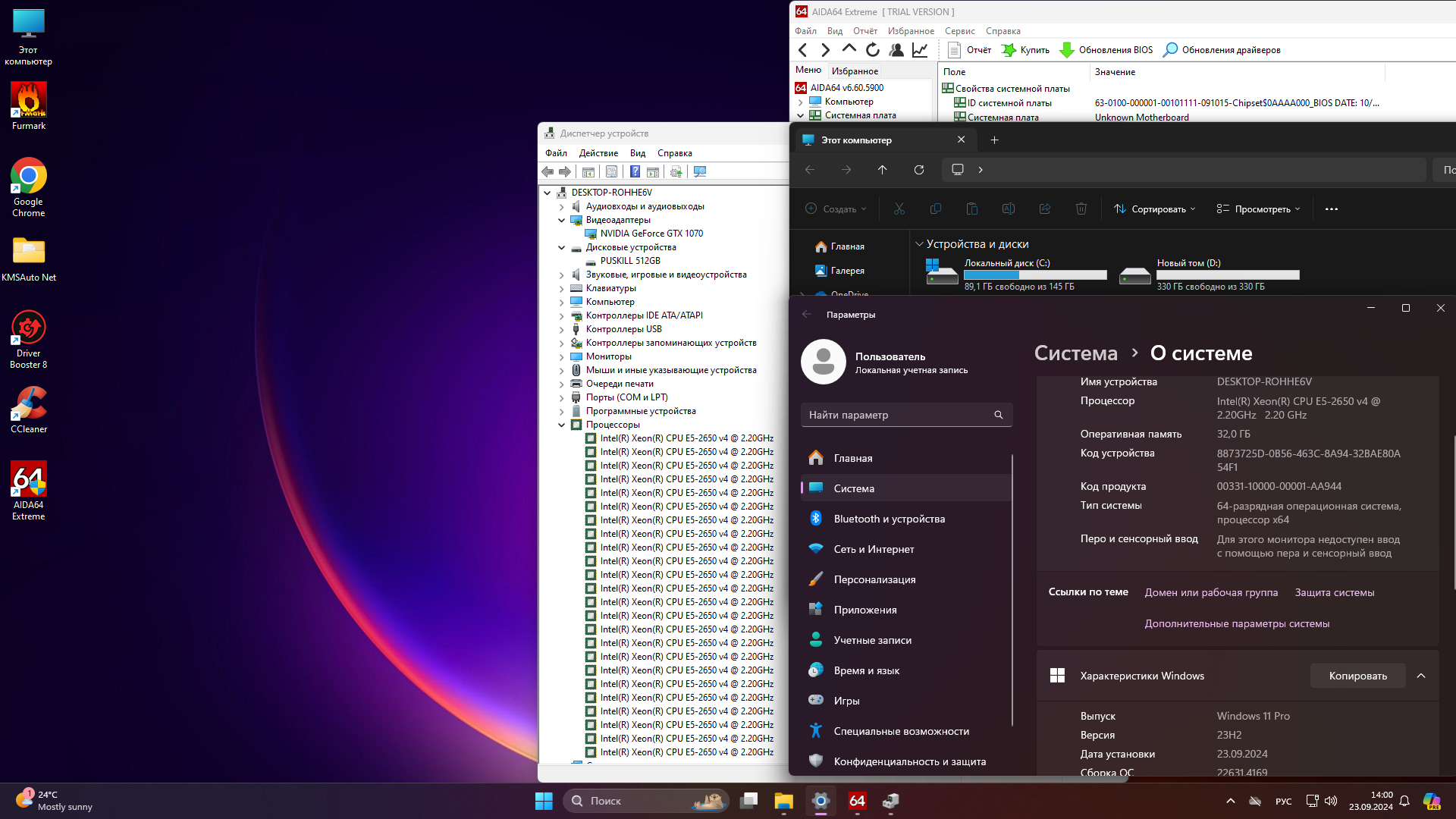Open 'Сортировать' dropdown in Explorer
This screenshot has width=1456, height=819.
(1154, 209)
